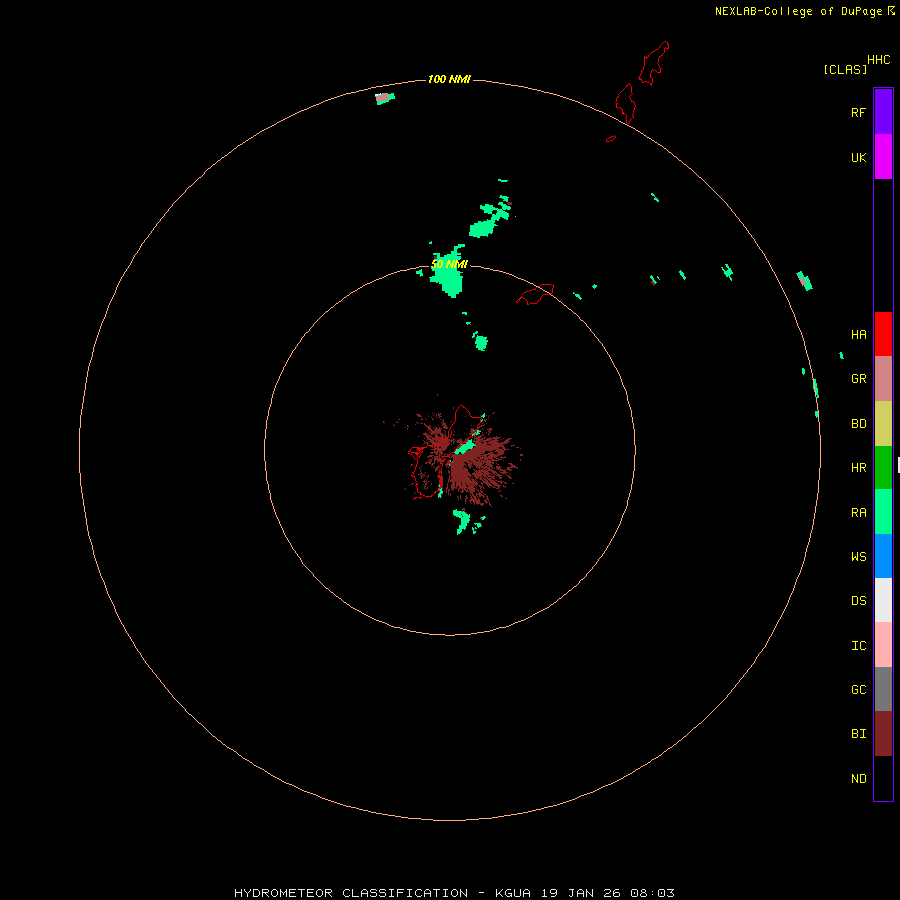The height and width of the screenshot is (900, 900).
Task: Select the DS dry snow white swatch
Action: [x=883, y=600]
